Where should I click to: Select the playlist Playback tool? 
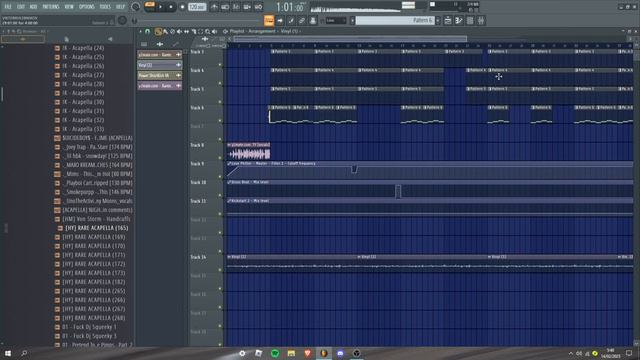click(x=215, y=31)
